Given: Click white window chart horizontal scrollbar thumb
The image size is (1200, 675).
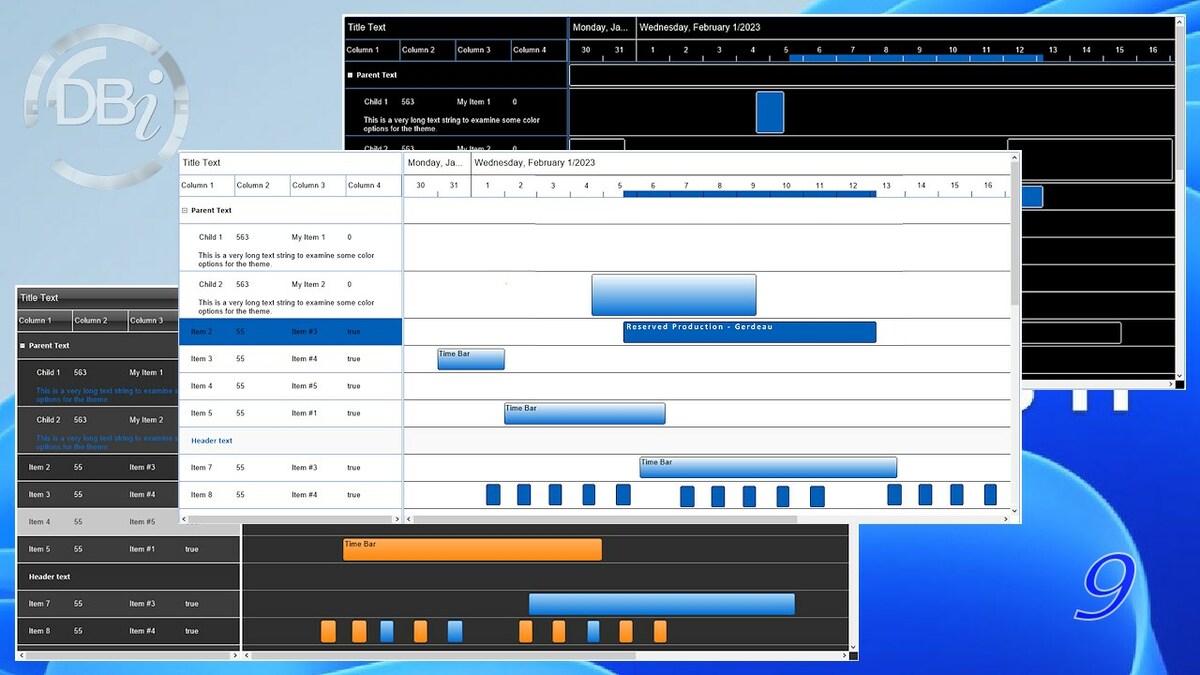Looking at the screenshot, I should [605, 519].
